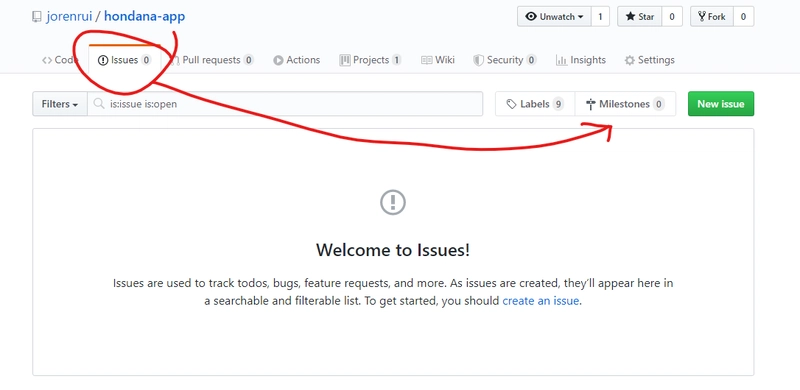Follow the 'create an issue' link

point(541,301)
